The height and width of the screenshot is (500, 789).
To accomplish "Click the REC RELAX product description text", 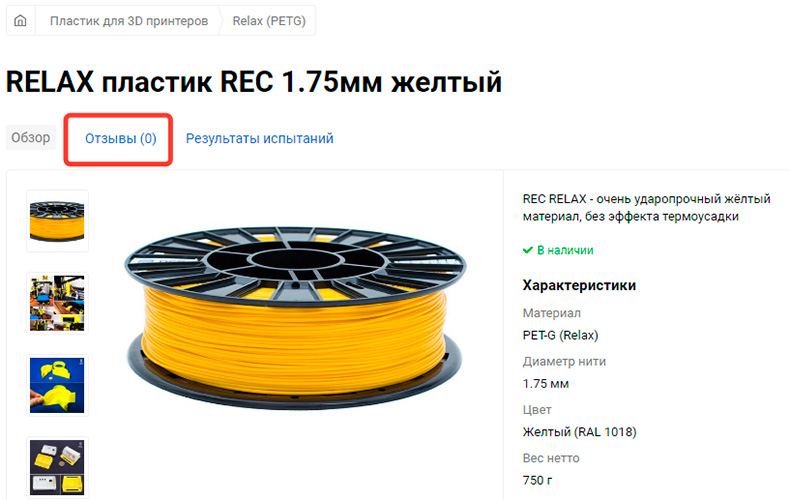I will point(647,208).
